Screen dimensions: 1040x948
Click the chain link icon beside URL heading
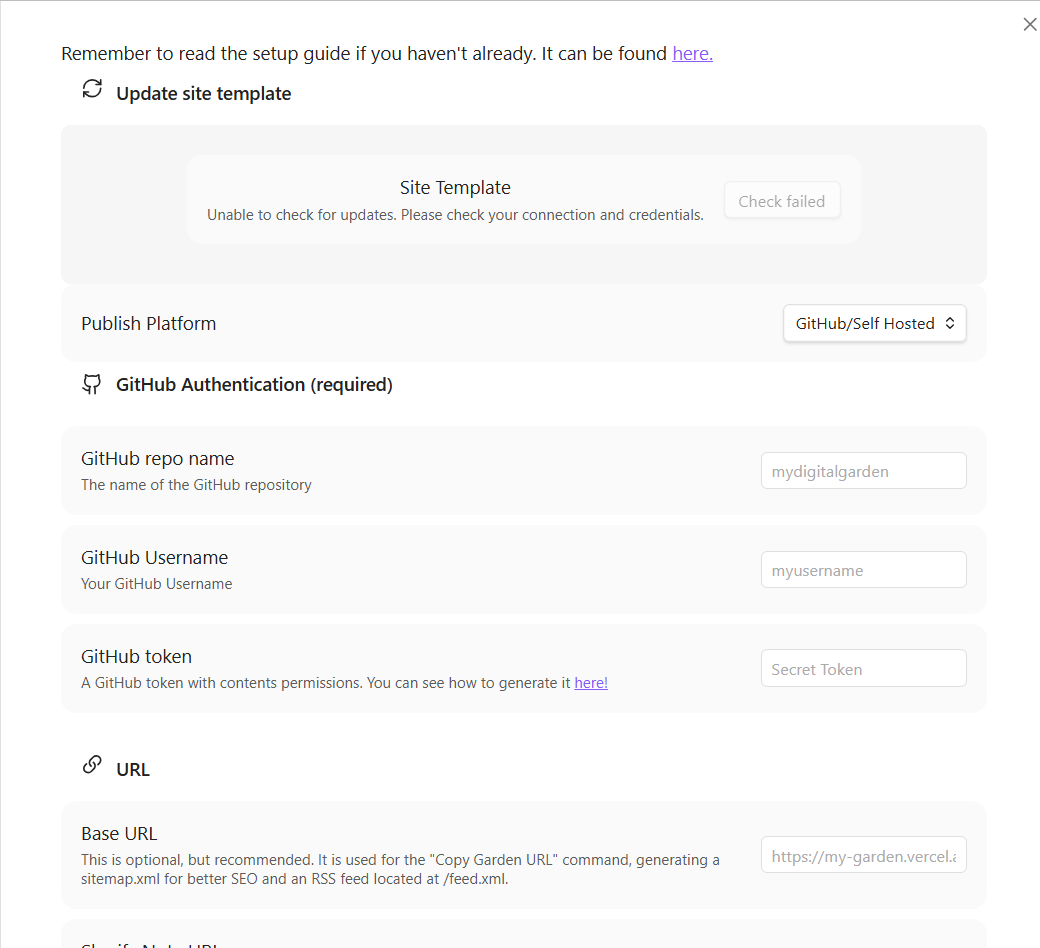[x=92, y=765]
